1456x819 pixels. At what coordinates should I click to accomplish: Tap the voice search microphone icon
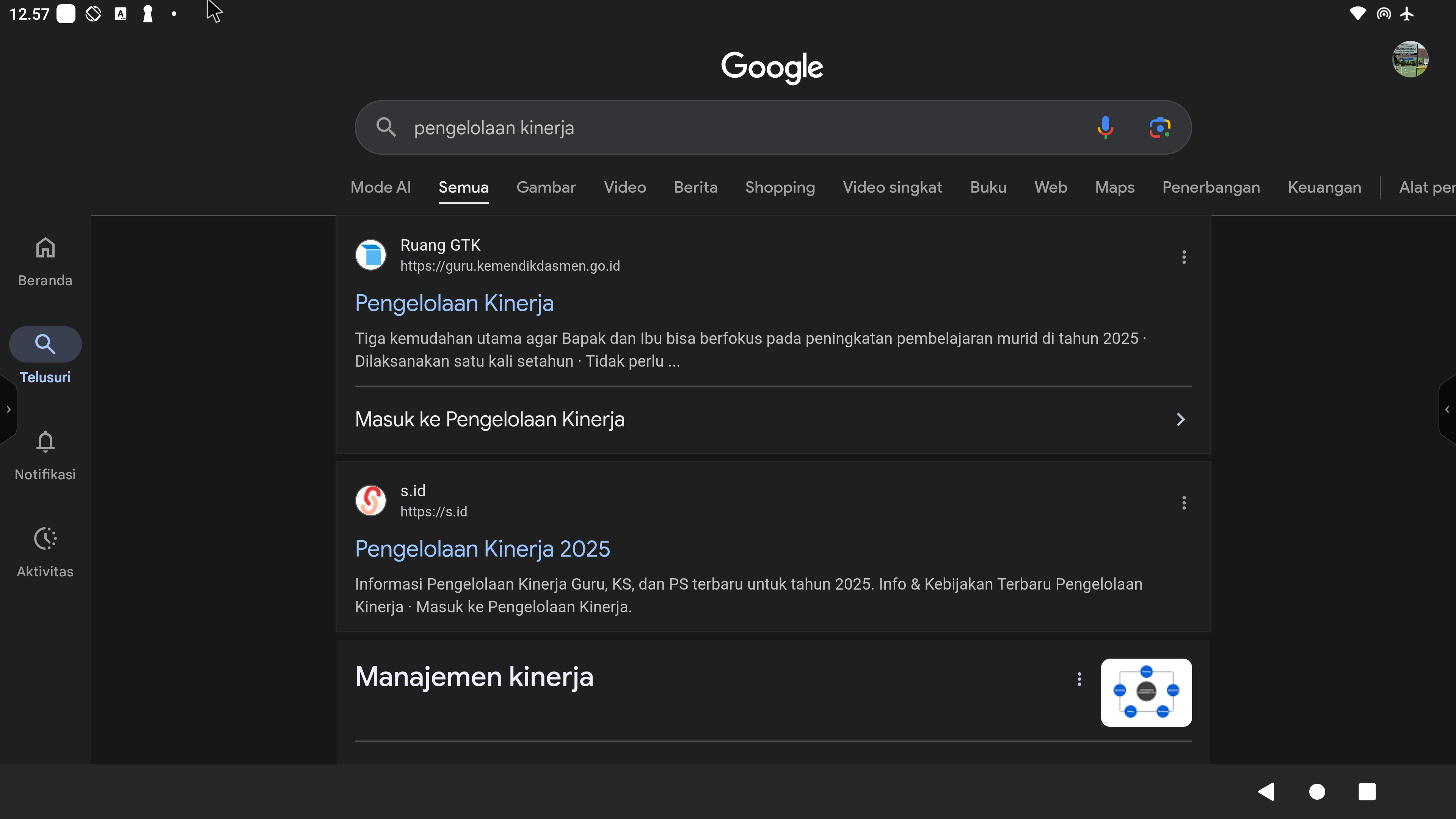pos(1105,127)
